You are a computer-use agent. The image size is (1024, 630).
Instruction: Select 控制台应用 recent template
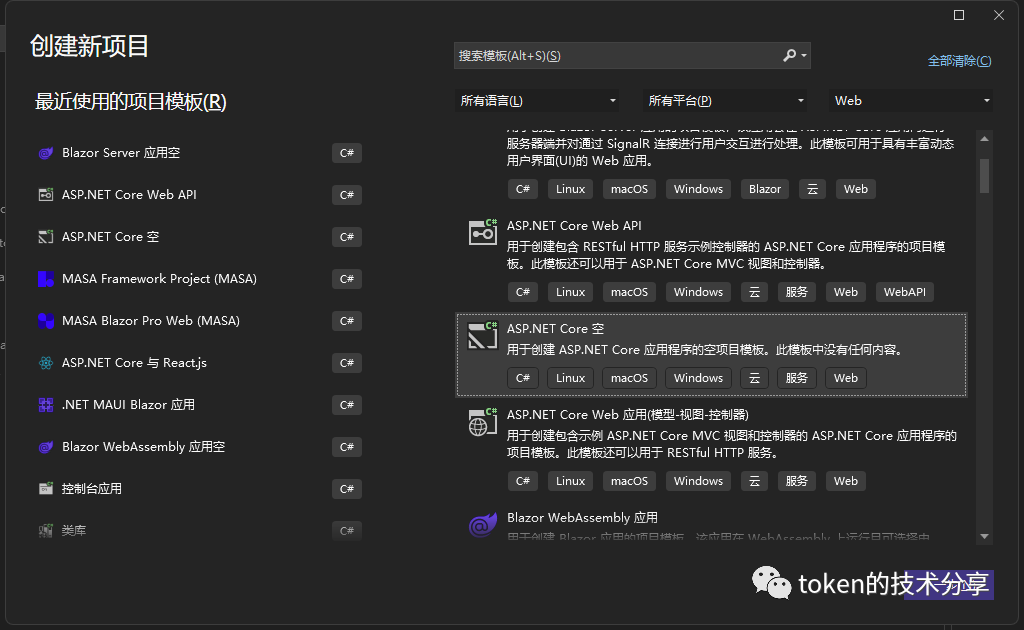[x=199, y=488]
